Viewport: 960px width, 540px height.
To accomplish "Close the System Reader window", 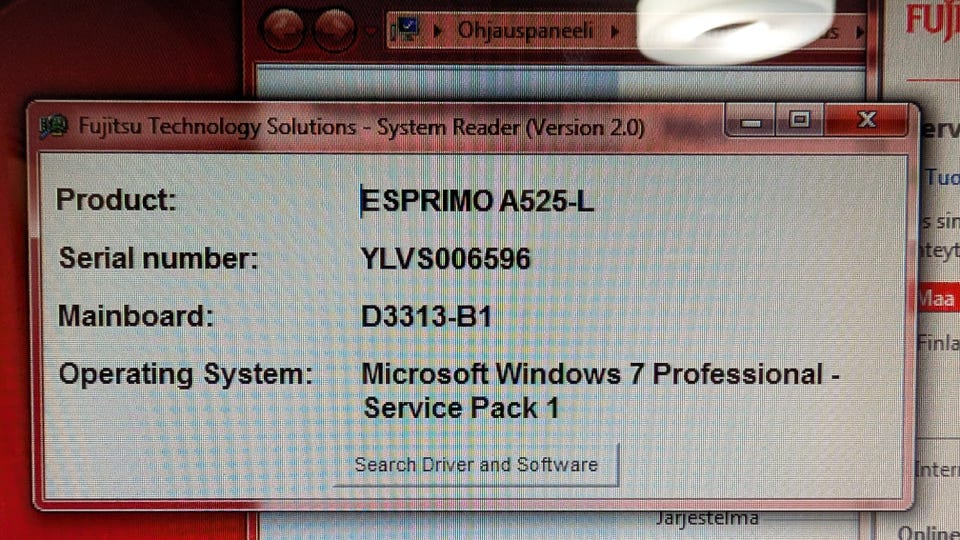I will [866, 119].
